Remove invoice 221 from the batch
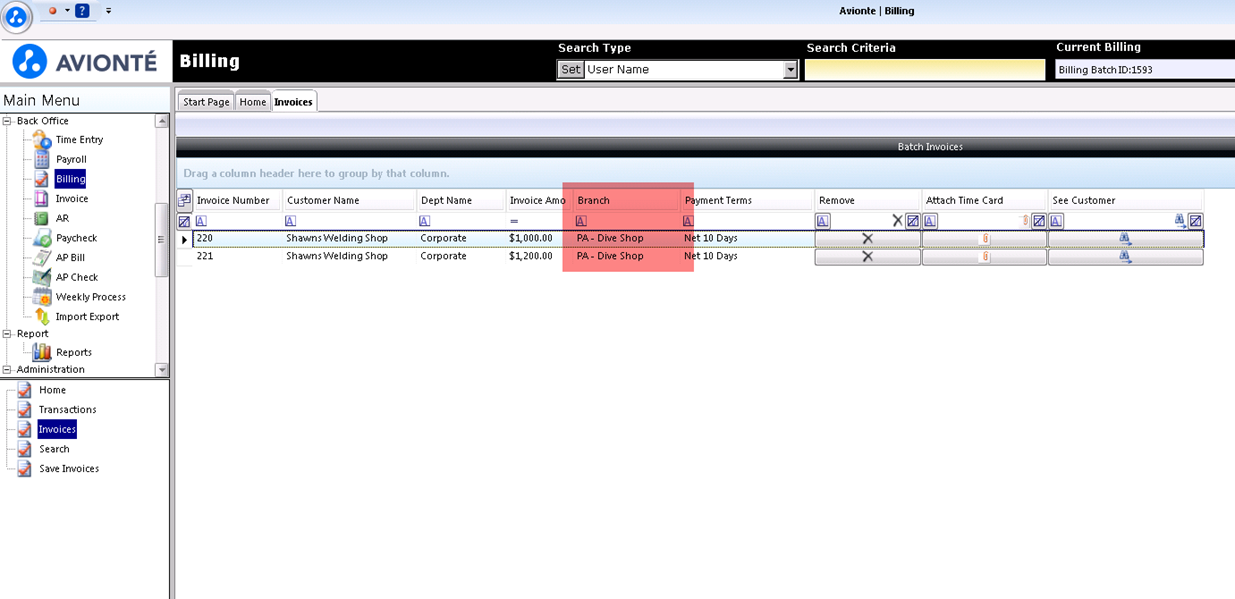1235x599 pixels. pyautogui.click(x=867, y=257)
